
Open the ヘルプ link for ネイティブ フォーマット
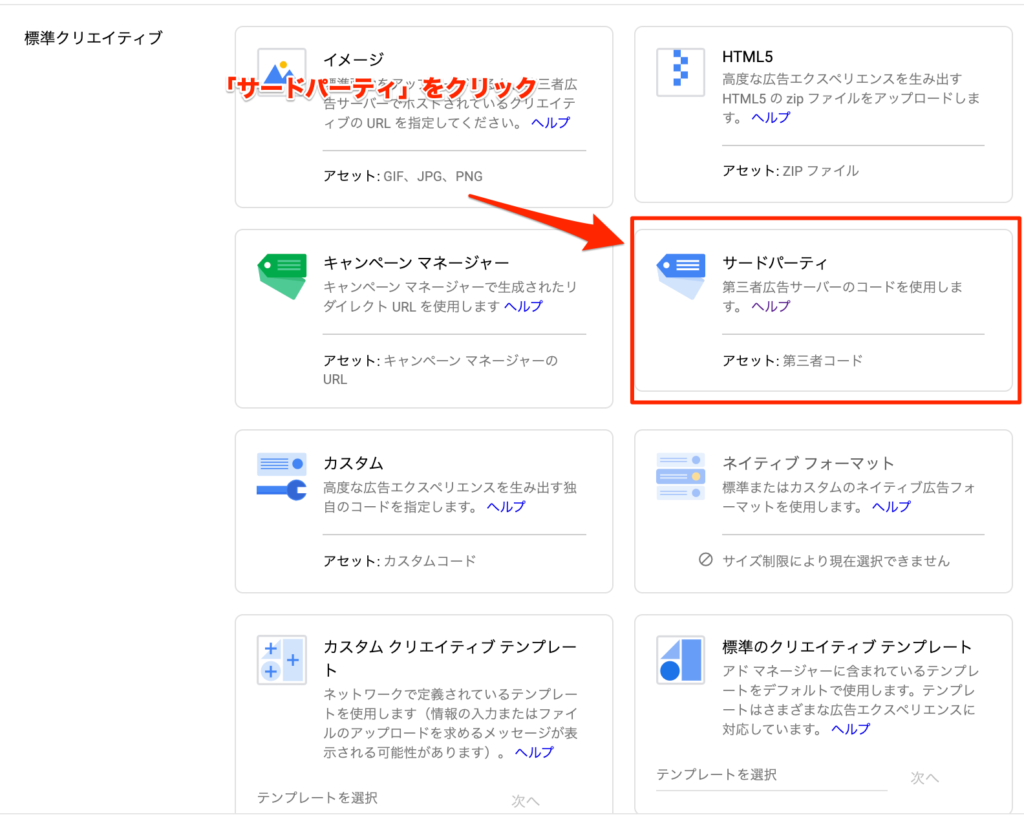891,506
